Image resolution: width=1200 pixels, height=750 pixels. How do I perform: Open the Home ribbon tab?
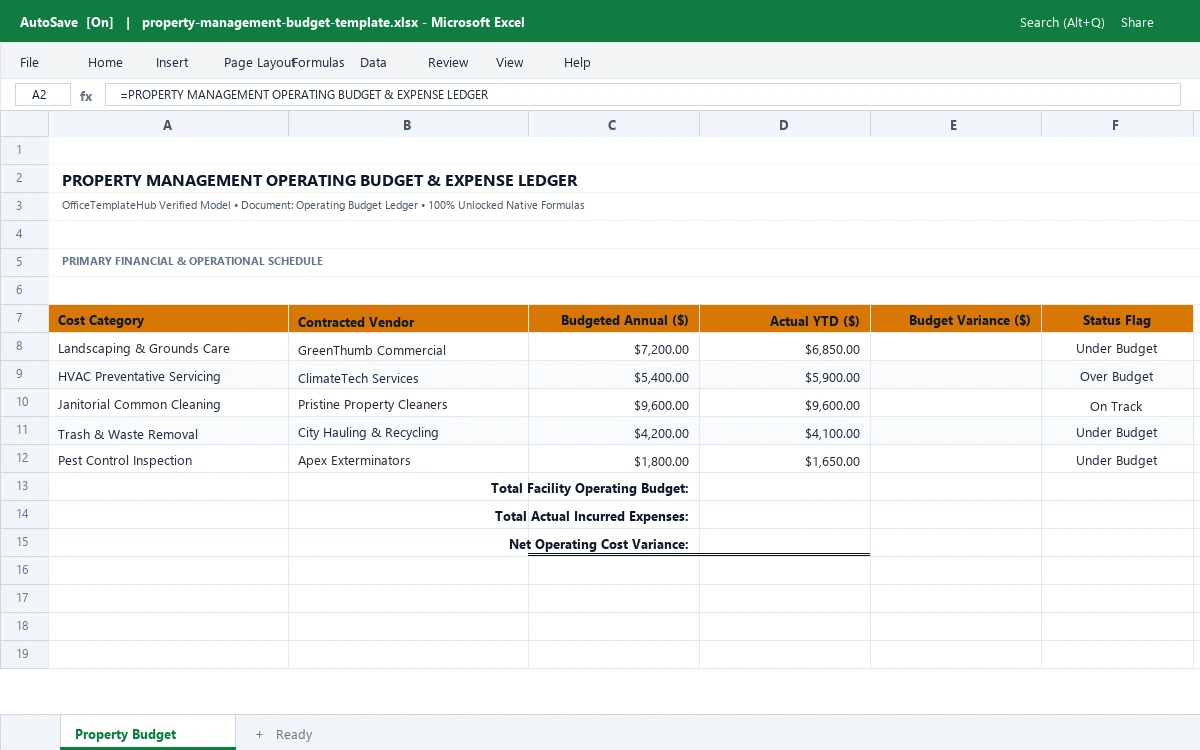pos(105,62)
